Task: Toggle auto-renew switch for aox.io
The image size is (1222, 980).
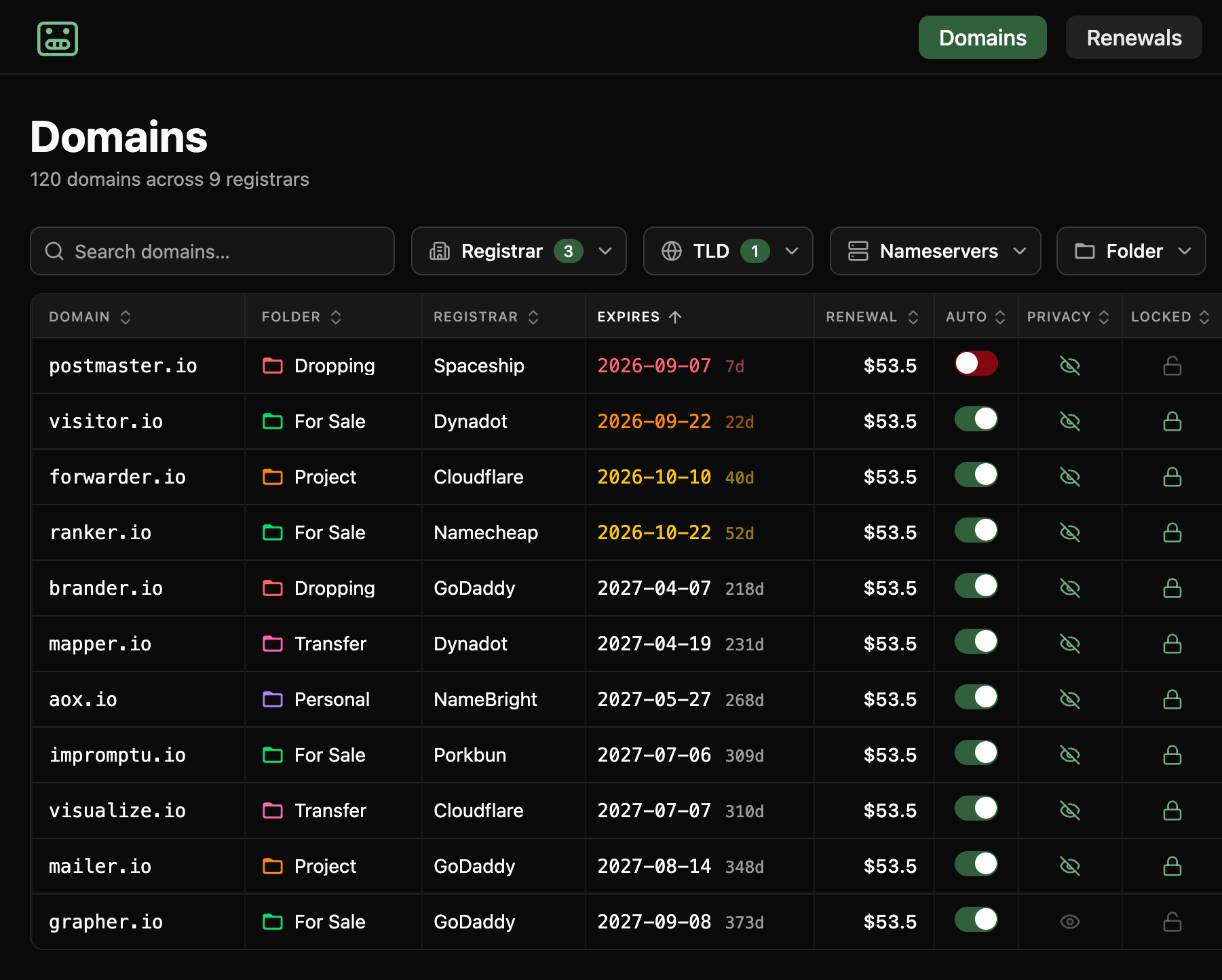Action: (976, 697)
